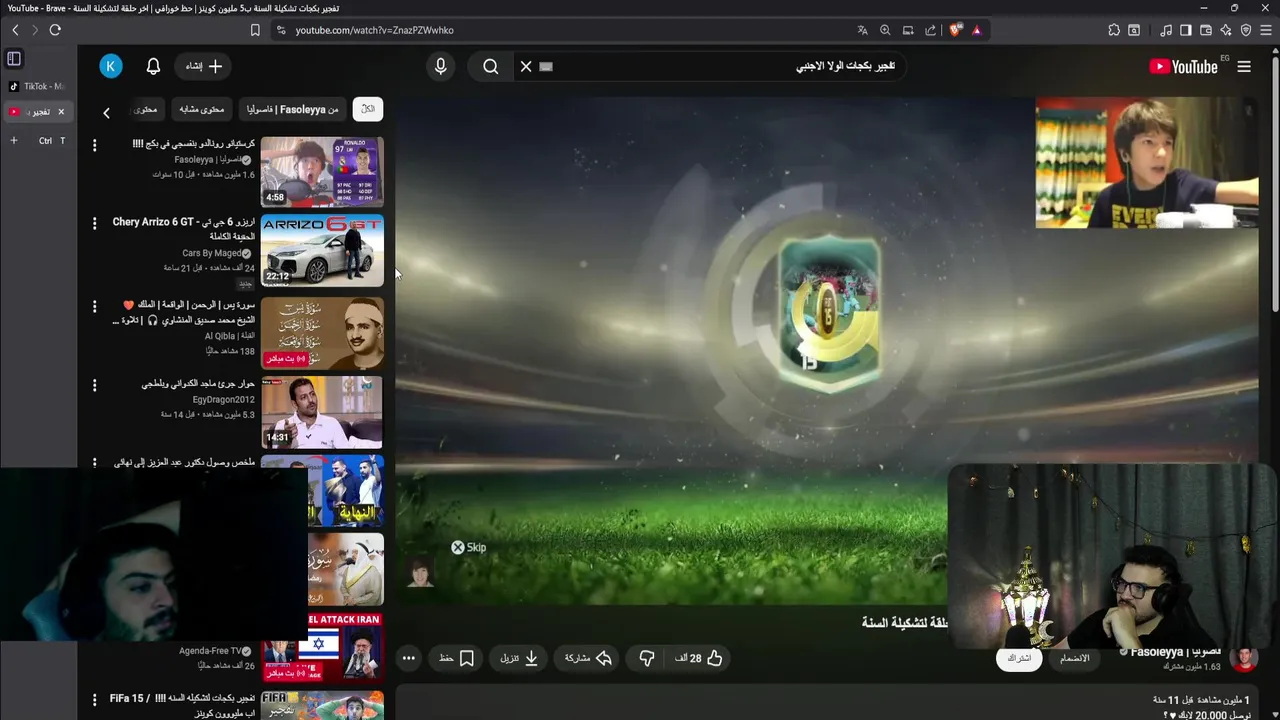
Task: Open the media music-note icon in toolbar
Action: pos(1166,30)
